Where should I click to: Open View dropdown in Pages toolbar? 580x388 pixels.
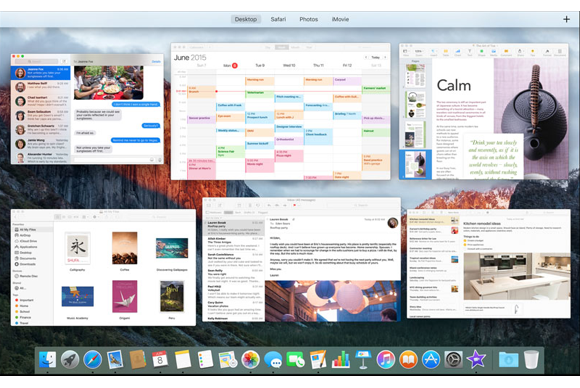(405, 53)
